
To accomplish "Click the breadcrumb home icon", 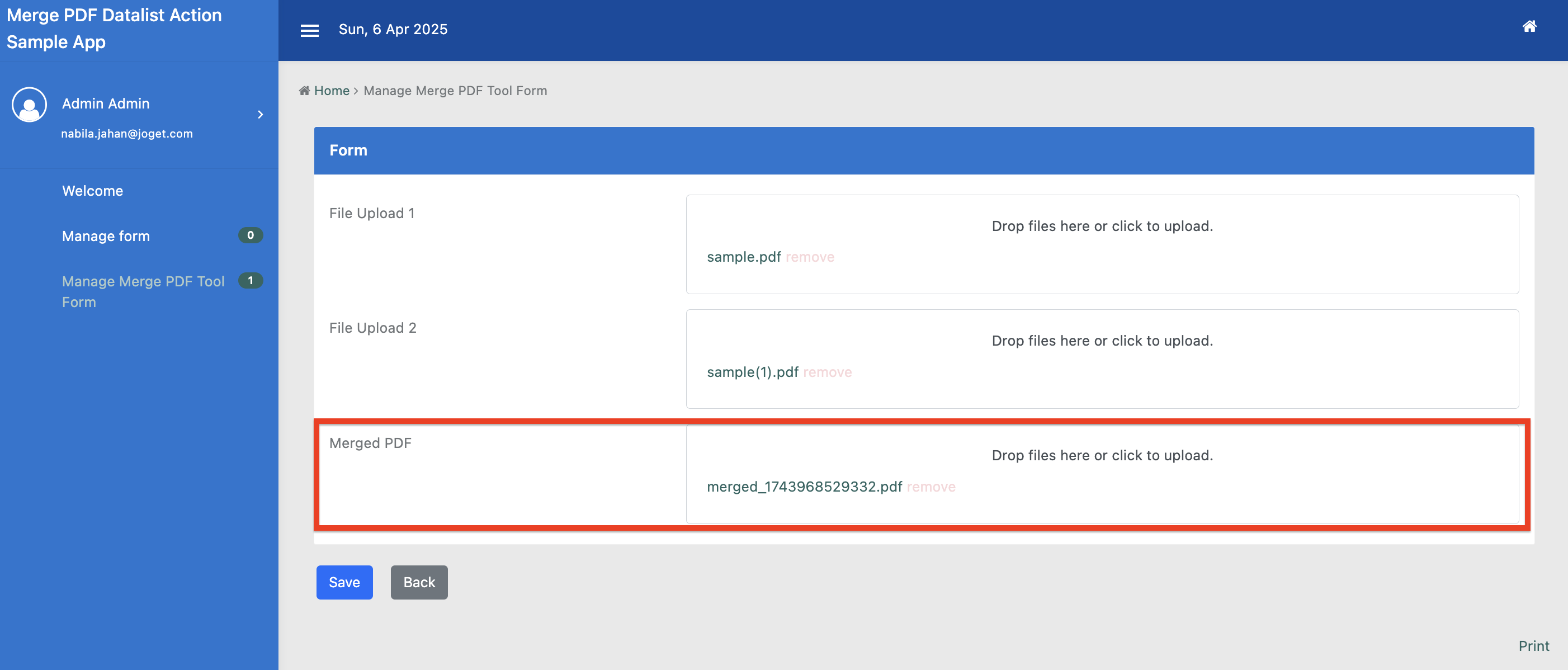I will [x=304, y=91].
